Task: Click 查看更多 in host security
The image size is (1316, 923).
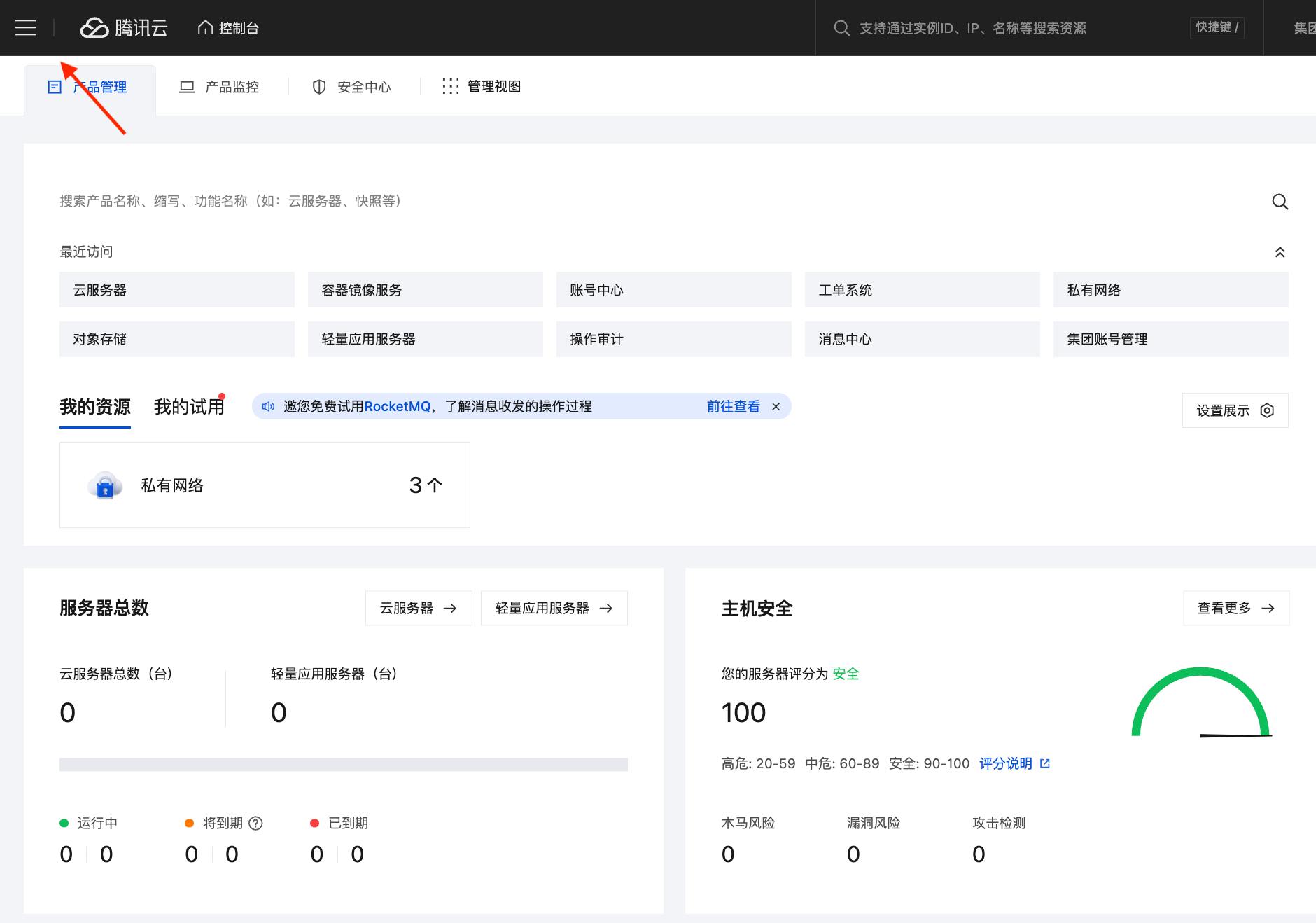Action: tap(1235, 608)
